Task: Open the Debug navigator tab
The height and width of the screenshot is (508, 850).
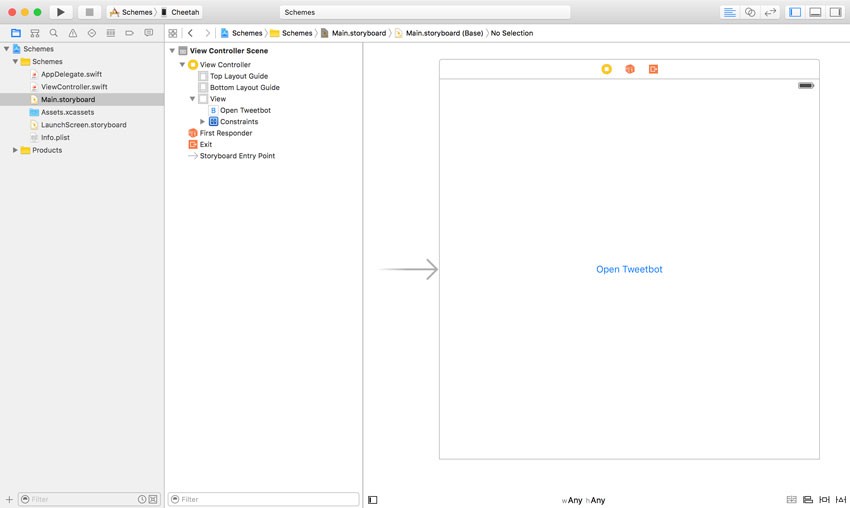Action: 111,33
